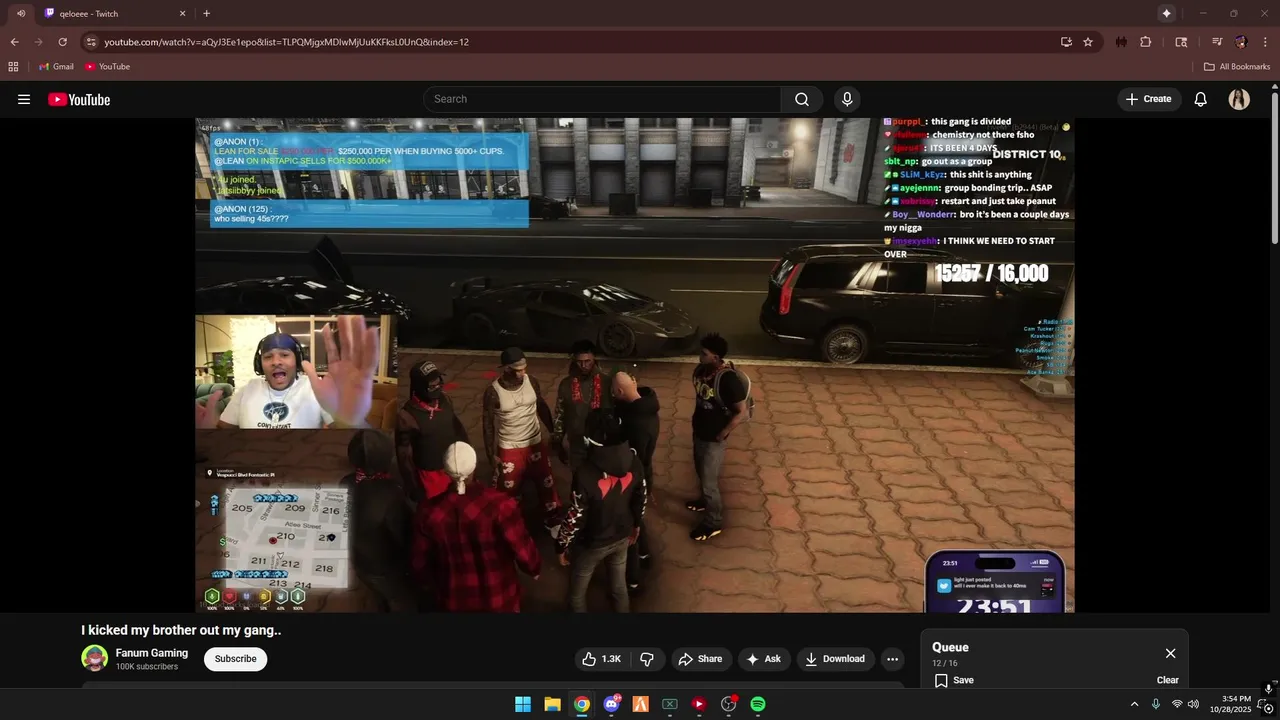
Task: Subscribe to Fanum Gaming
Action: [x=235, y=659]
